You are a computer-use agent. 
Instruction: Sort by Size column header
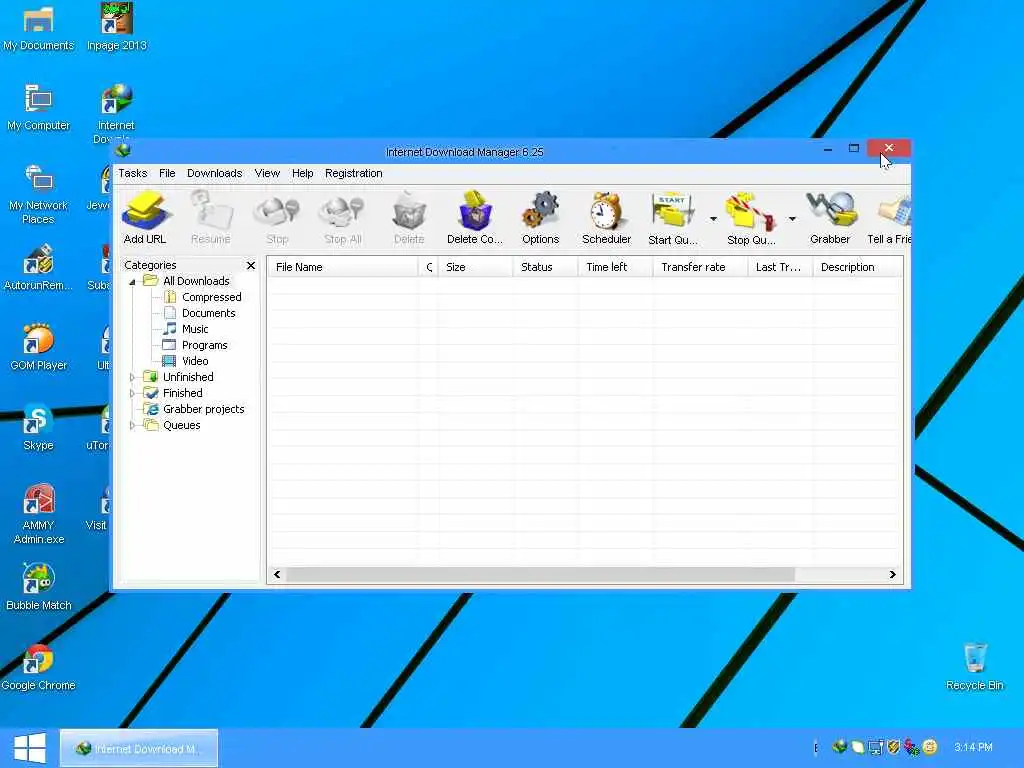click(x=475, y=267)
